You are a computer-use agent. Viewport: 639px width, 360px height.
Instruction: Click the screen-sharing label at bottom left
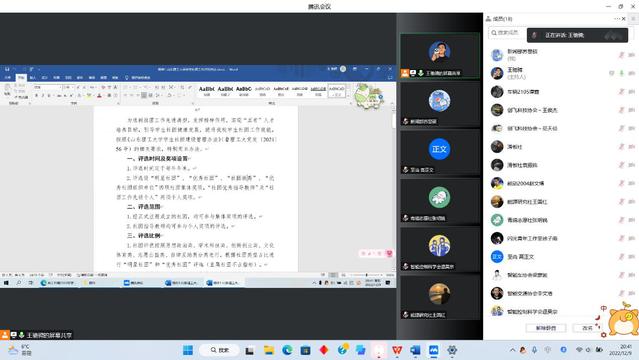click(37, 335)
